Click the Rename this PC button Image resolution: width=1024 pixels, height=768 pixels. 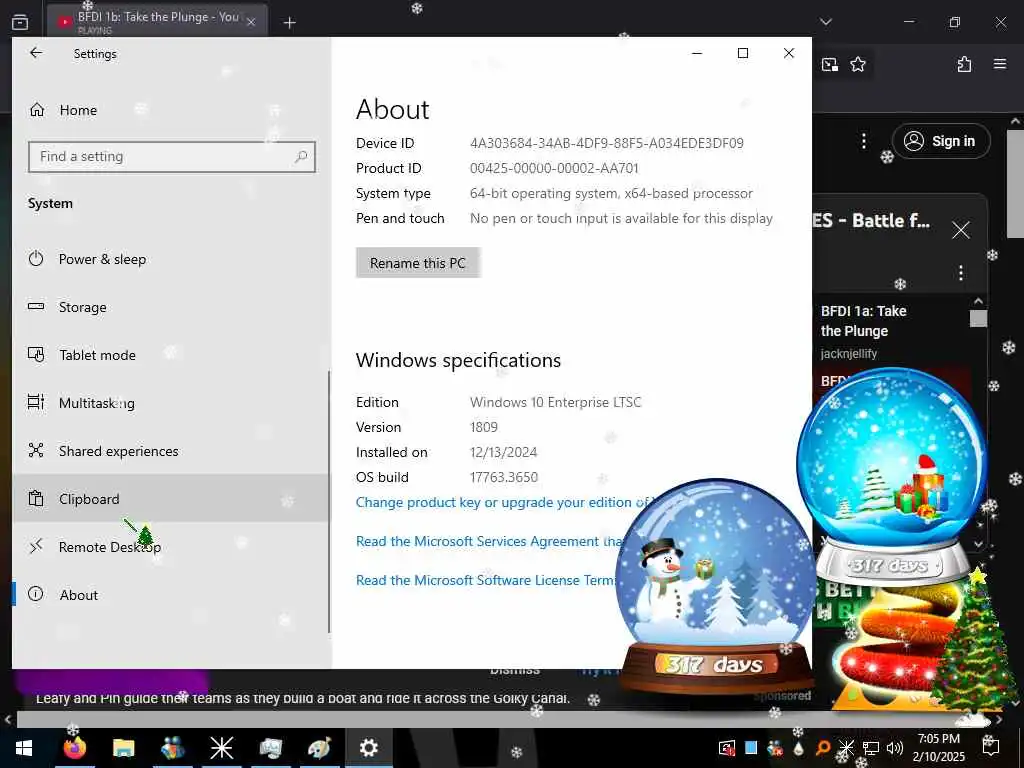coord(418,263)
